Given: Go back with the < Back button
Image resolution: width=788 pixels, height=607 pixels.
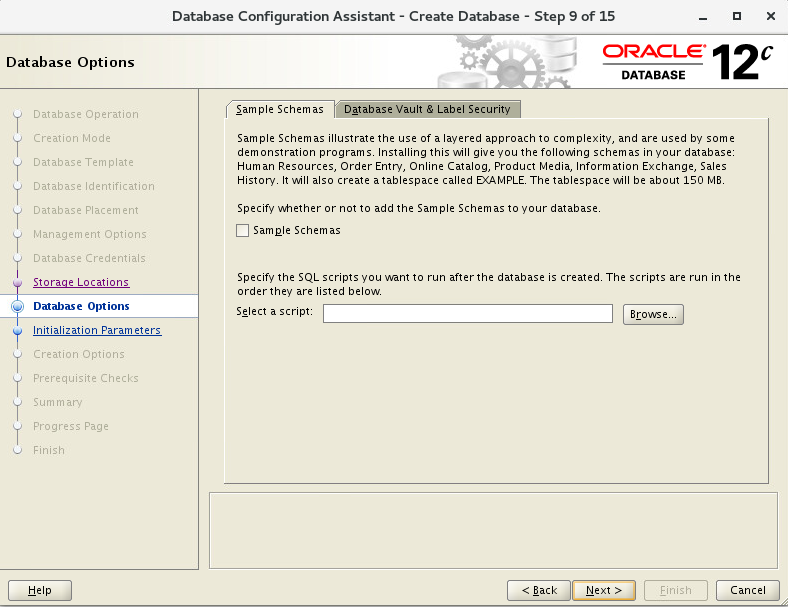Looking at the screenshot, I should pyautogui.click(x=539, y=590).
